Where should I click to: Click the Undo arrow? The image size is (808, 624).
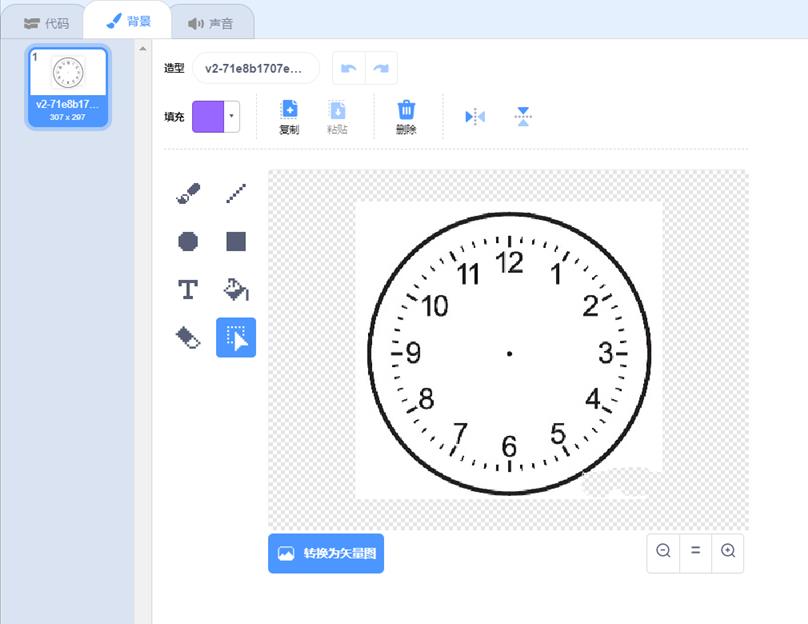point(347,68)
